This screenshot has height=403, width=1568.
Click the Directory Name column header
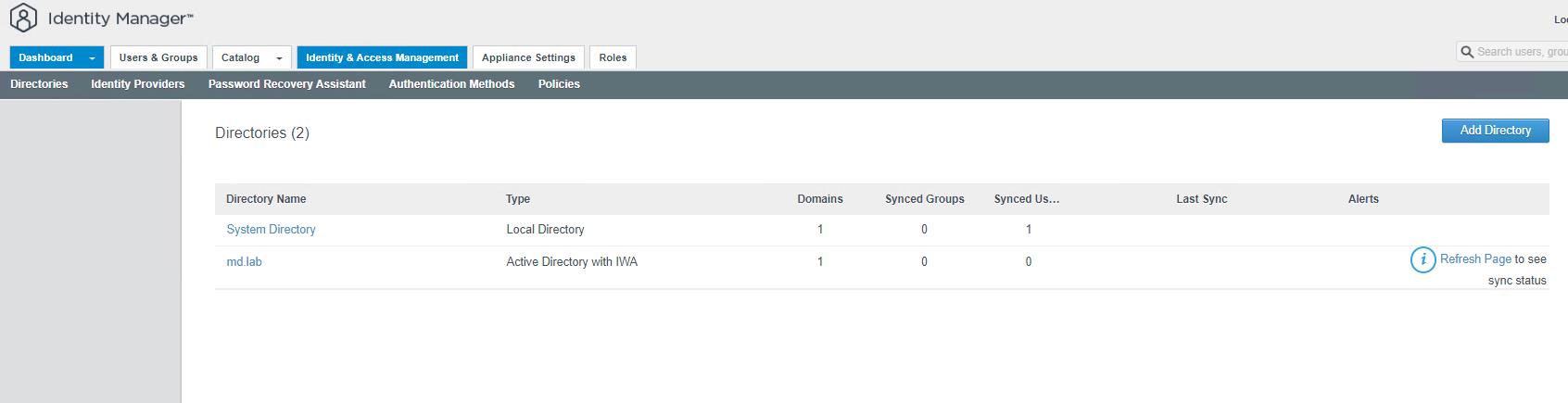point(266,199)
